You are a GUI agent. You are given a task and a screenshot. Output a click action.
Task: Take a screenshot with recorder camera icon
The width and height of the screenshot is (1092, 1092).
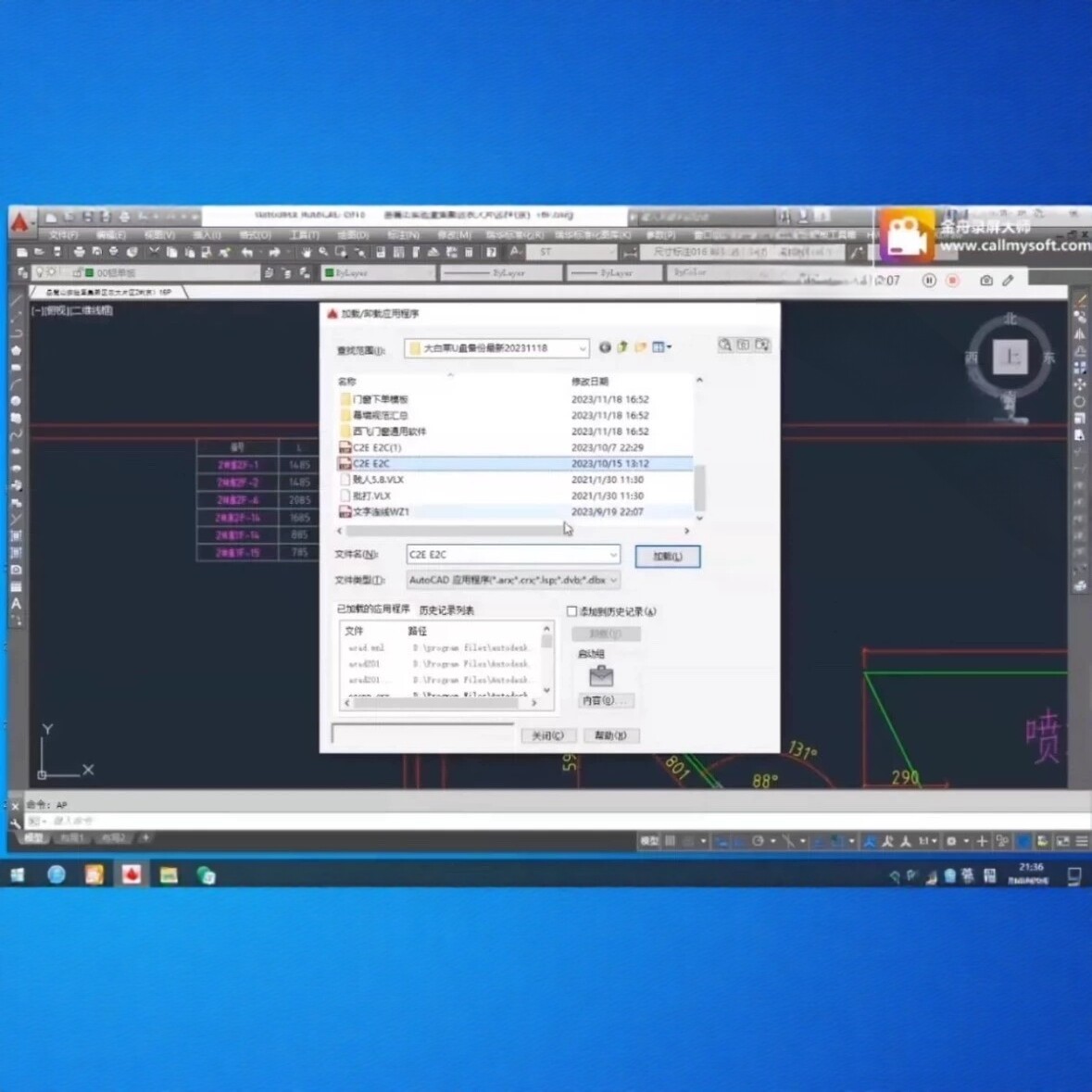coord(986,280)
